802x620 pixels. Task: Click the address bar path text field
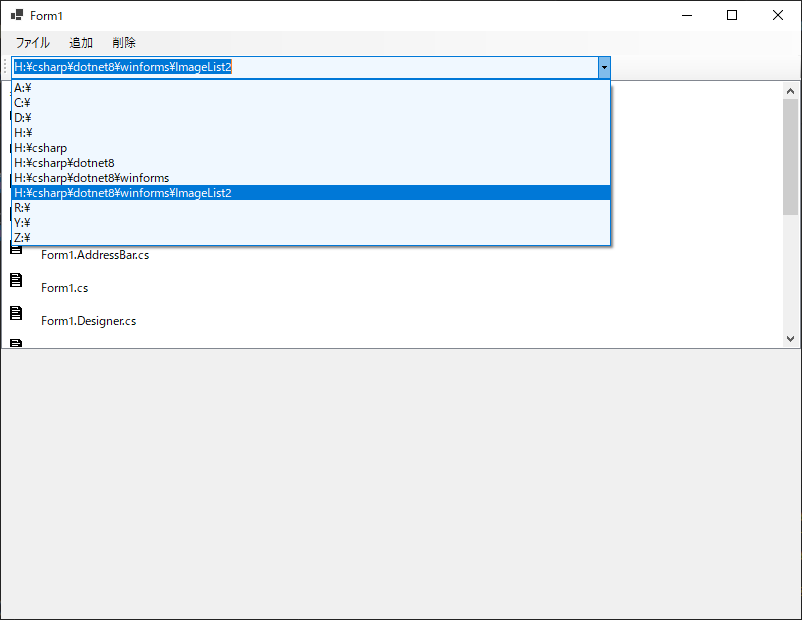click(305, 67)
